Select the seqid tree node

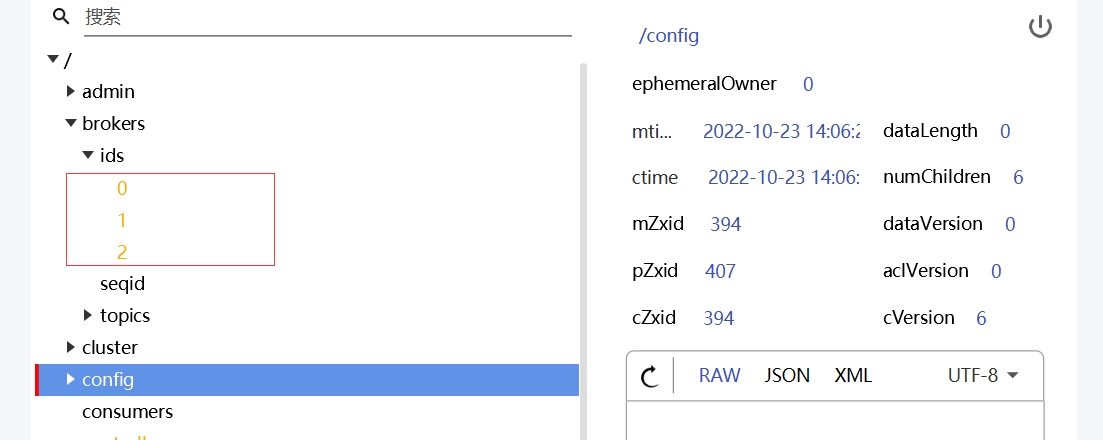[122, 284]
